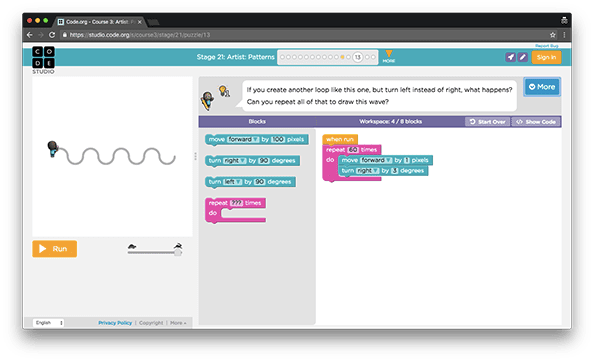Click the orange MORE funnel icon

pyautogui.click(x=389, y=56)
